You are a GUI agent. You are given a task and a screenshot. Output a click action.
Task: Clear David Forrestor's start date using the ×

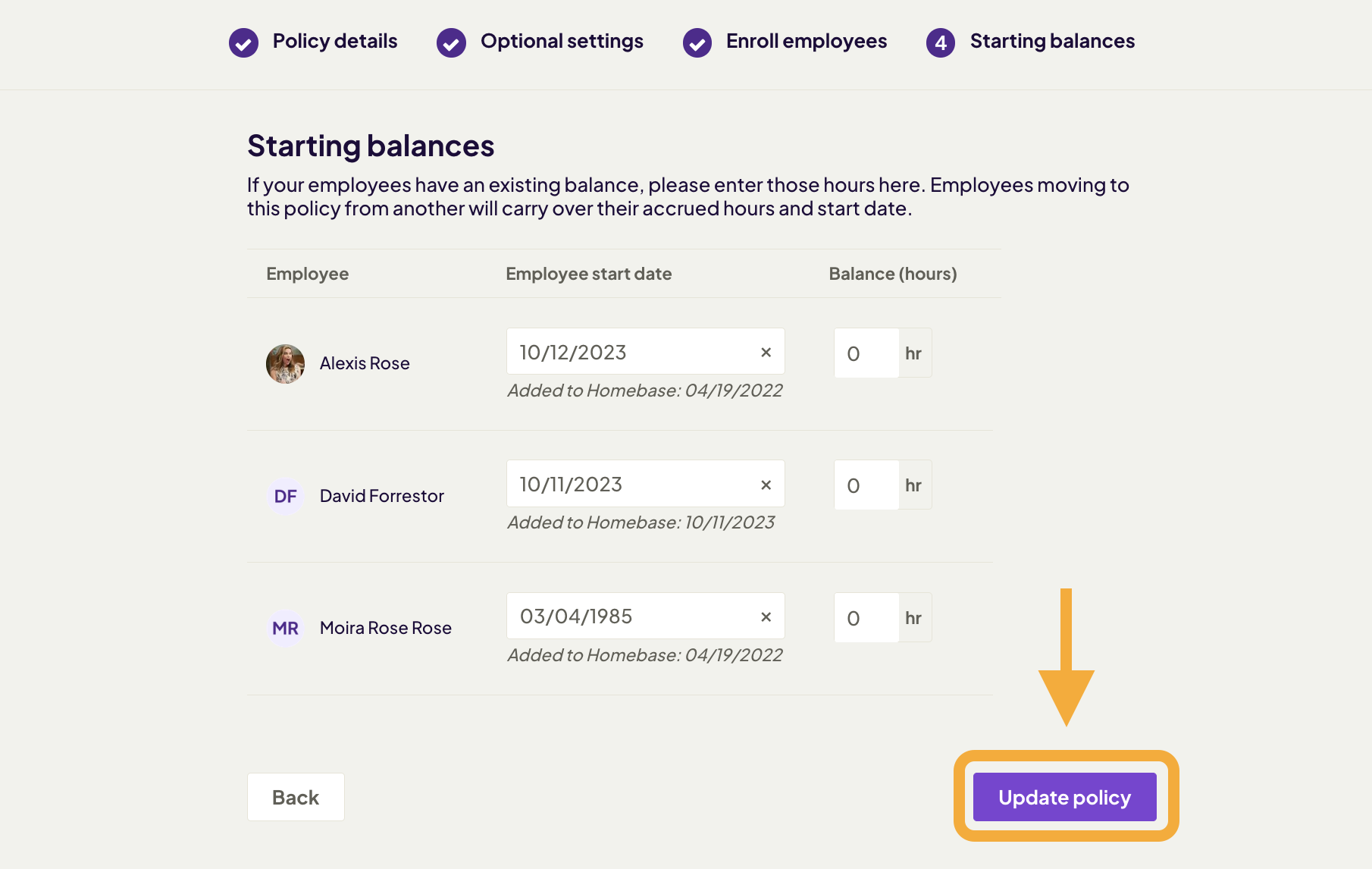tap(766, 483)
